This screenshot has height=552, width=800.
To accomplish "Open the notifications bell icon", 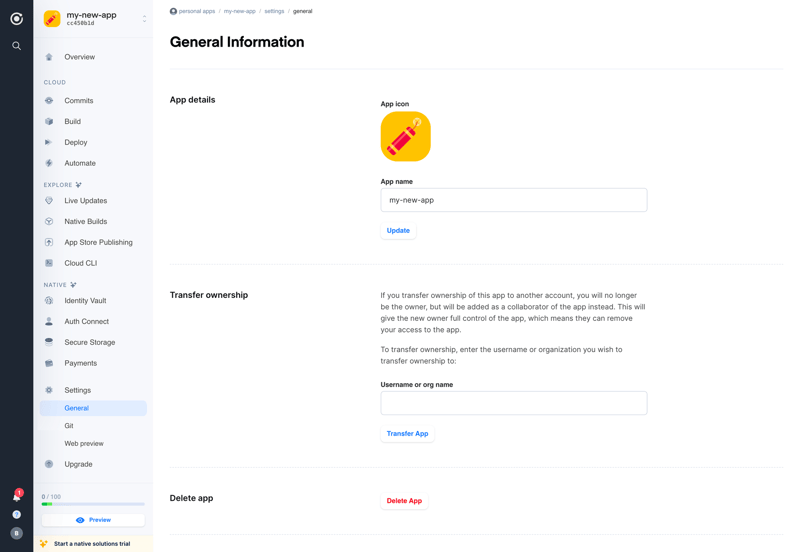I will point(17,496).
